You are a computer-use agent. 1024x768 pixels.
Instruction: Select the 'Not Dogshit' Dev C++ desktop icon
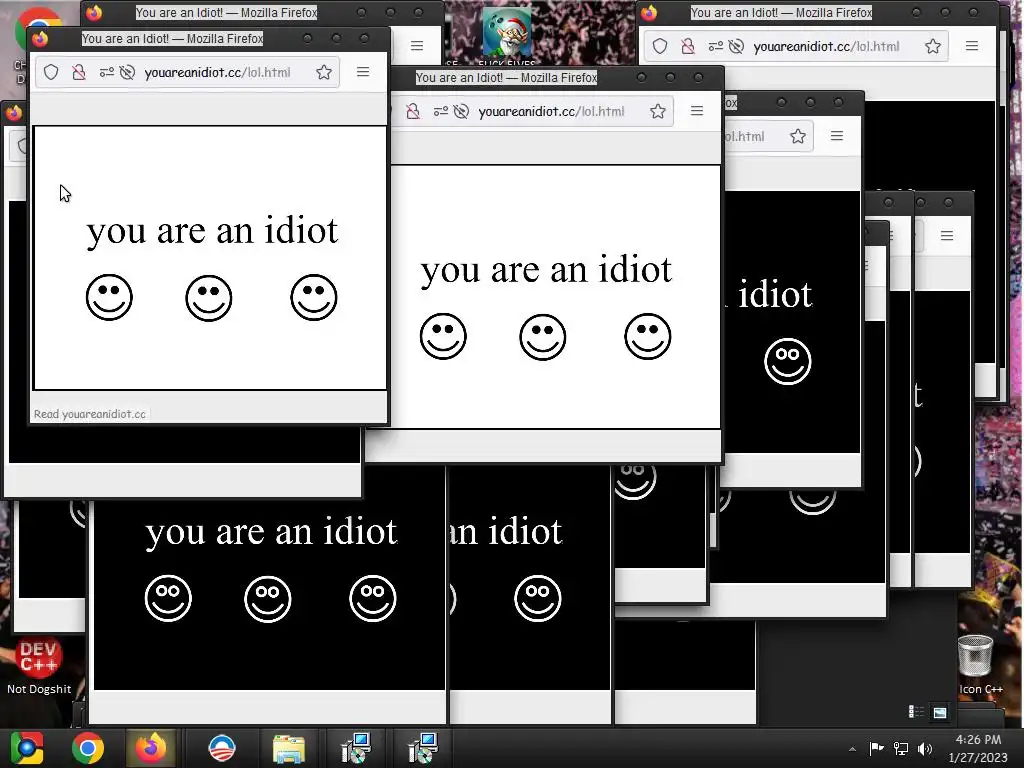point(39,667)
